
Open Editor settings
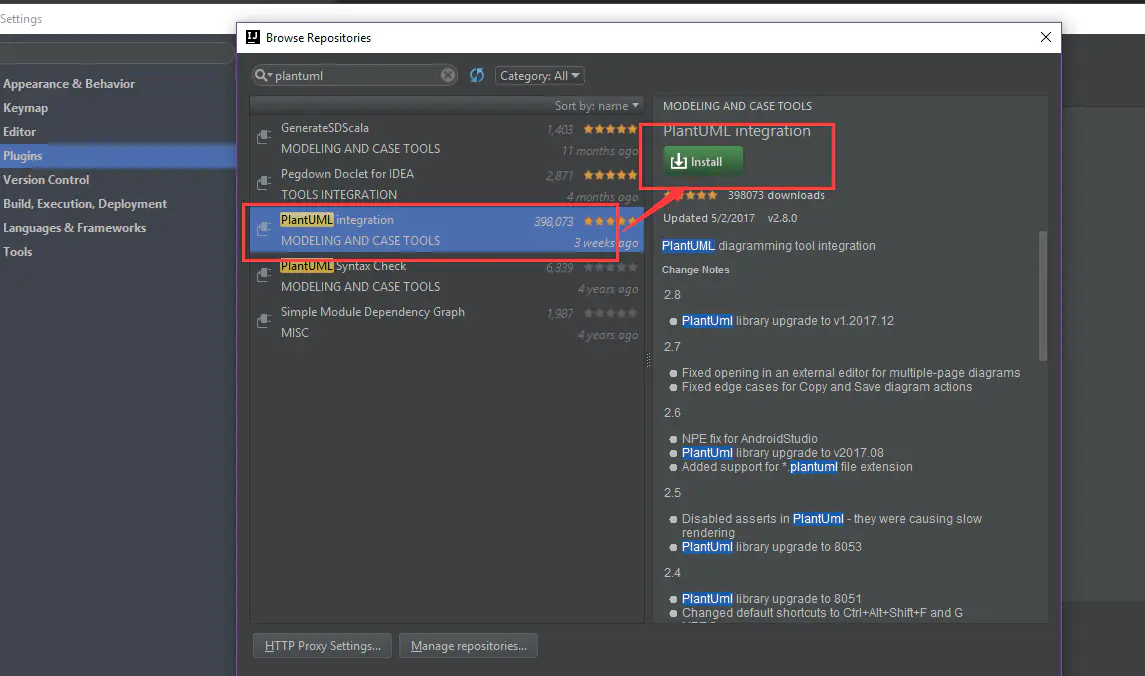click(19, 132)
